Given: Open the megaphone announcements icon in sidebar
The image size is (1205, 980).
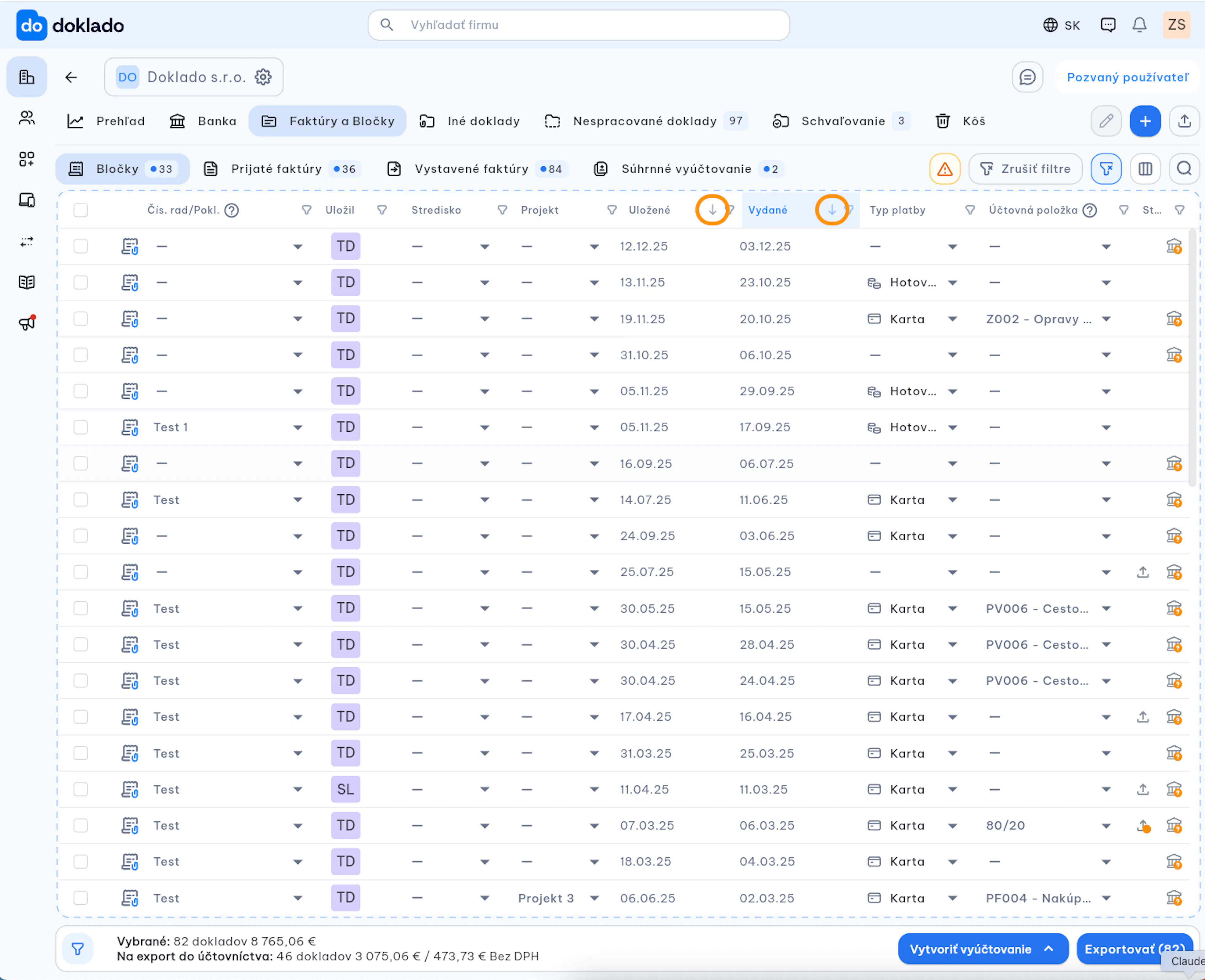Looking at the screenshot, I should pyautogui.click(x=27, y=323).
